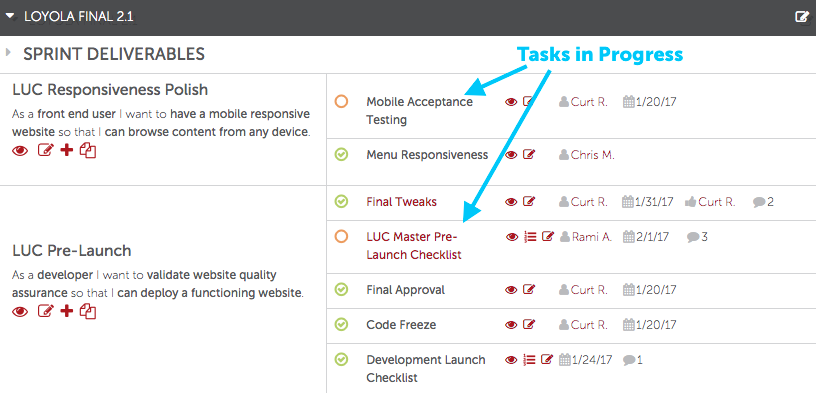
Task: Click the calendar icon on Code Freeze row
Action: [628, 325]
